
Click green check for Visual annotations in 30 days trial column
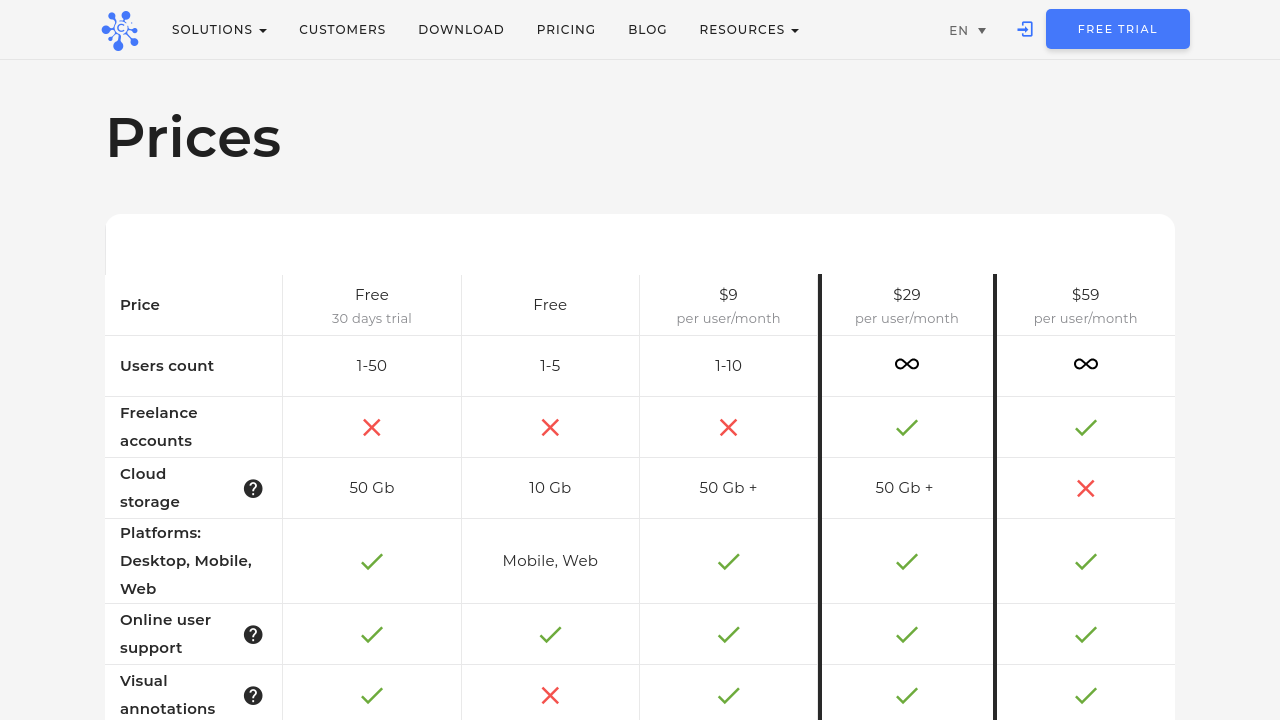click(x=372, y=695)
